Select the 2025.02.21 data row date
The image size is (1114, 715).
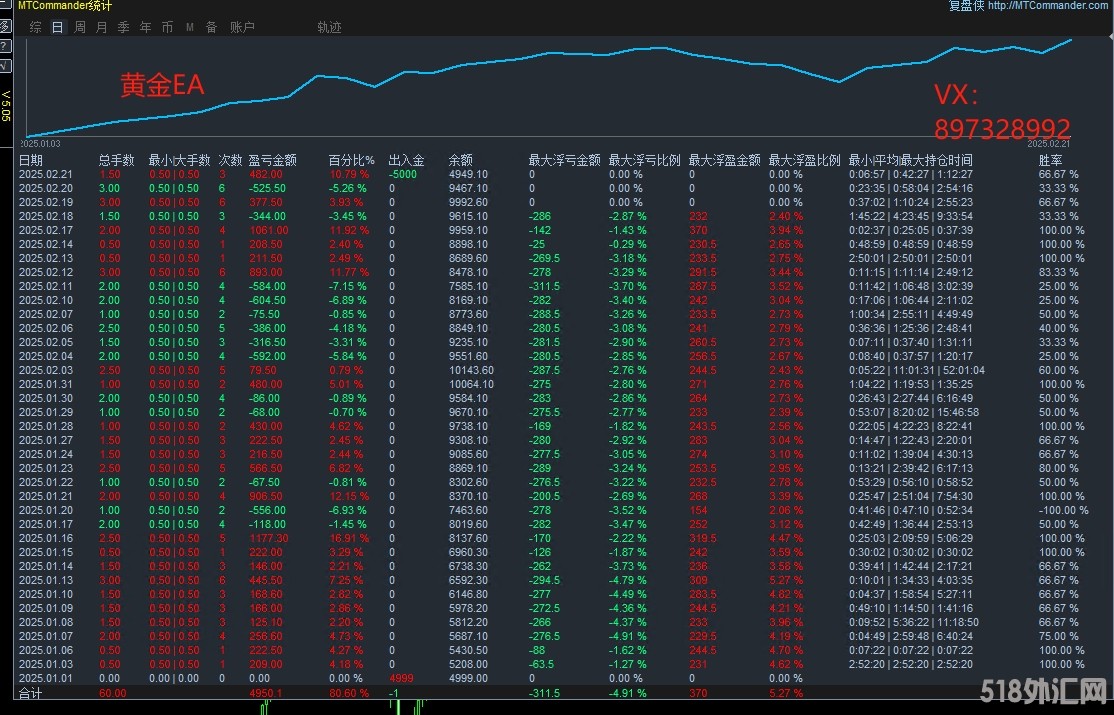click(46, 174)
